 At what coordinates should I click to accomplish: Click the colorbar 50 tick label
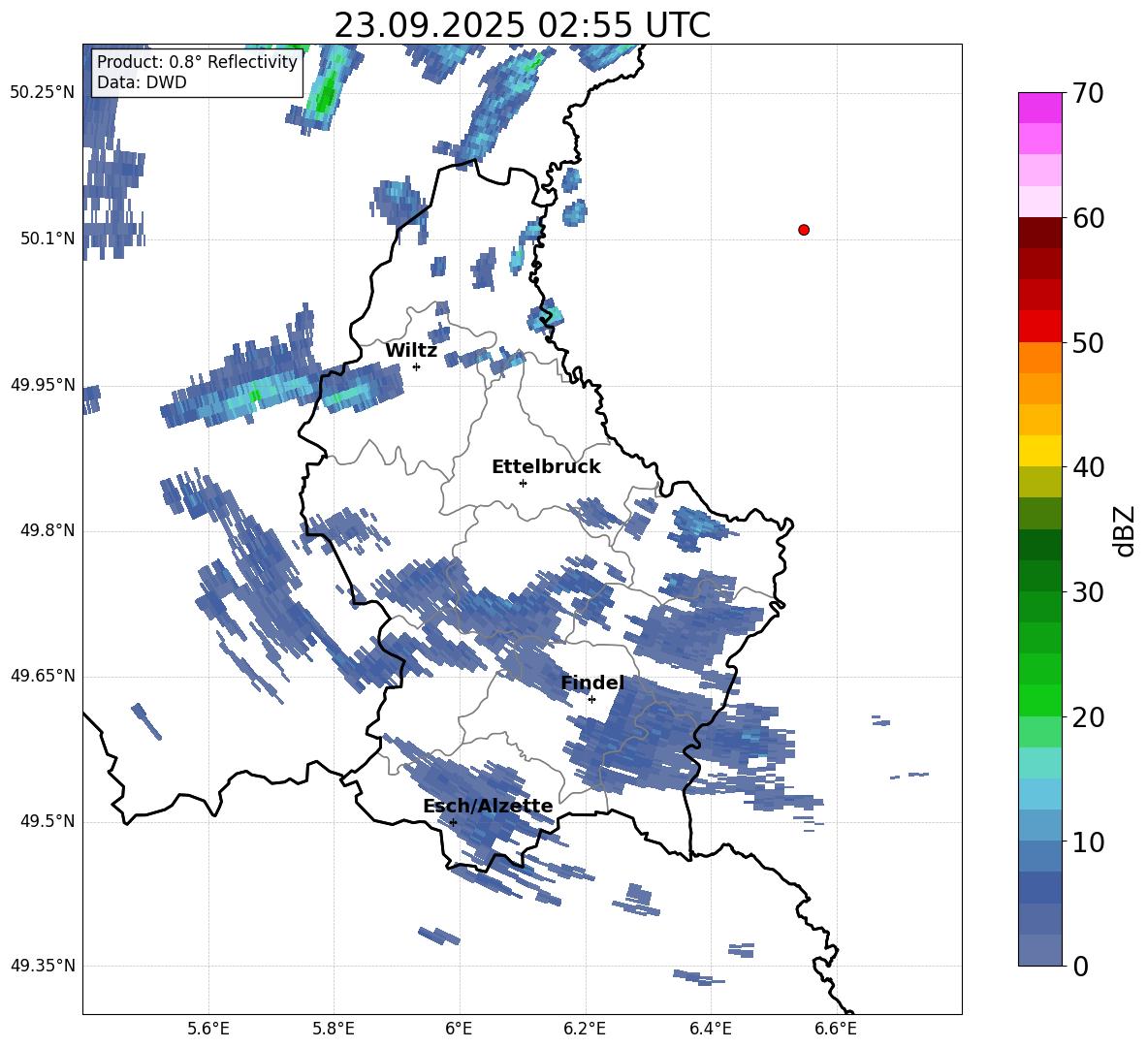coord(1089,342)
